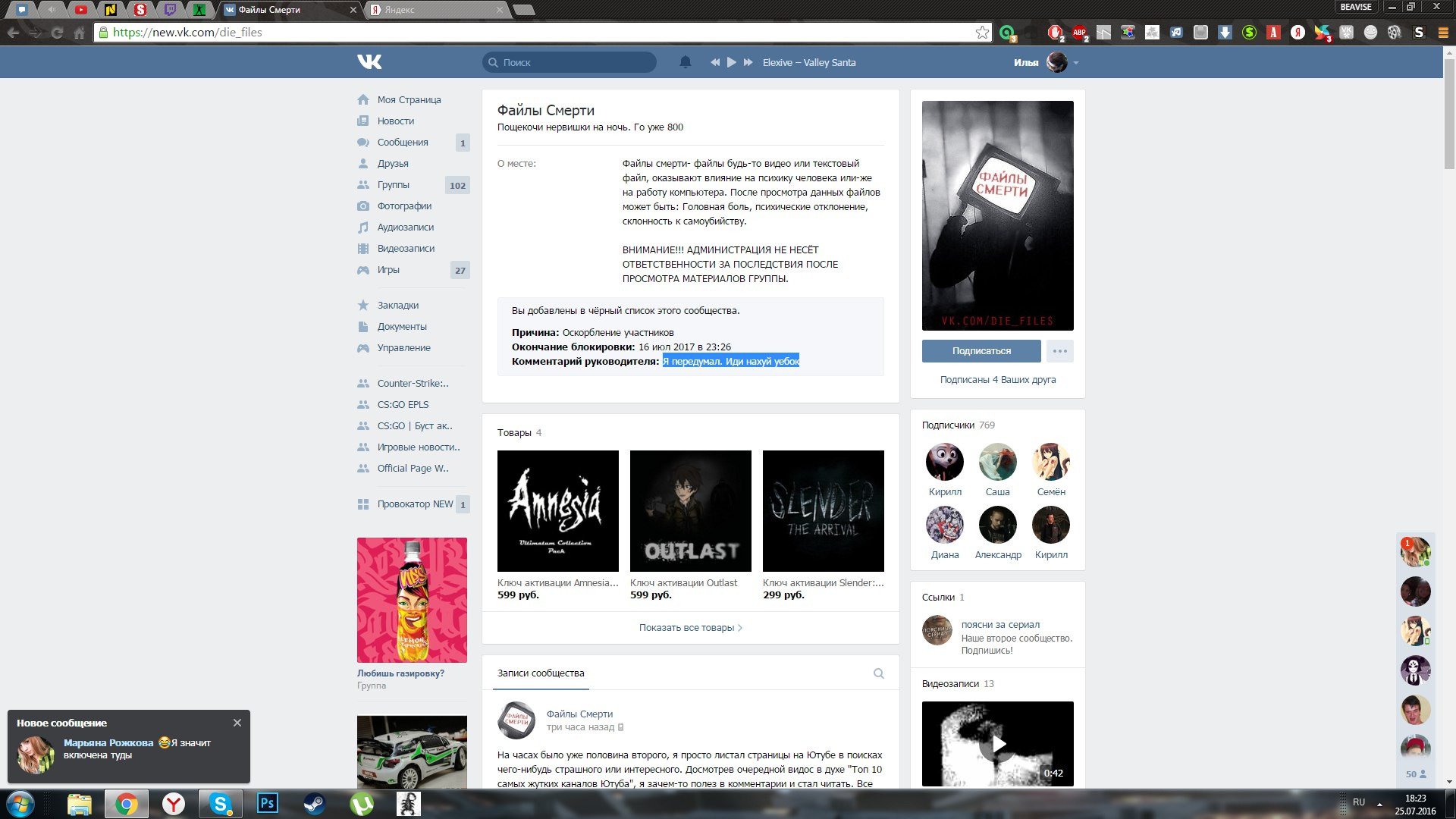The height and width of the screenshot is (819, 1456).
Task: Open Сообщения from left sidebar
Action: click(x=403, y=142)
